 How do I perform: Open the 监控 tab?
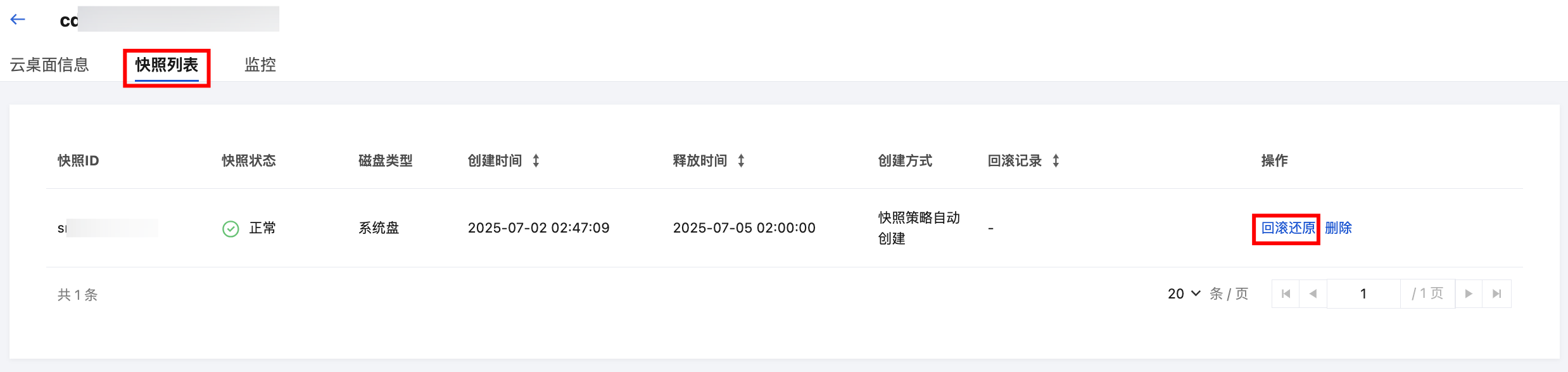pos(260,65)
